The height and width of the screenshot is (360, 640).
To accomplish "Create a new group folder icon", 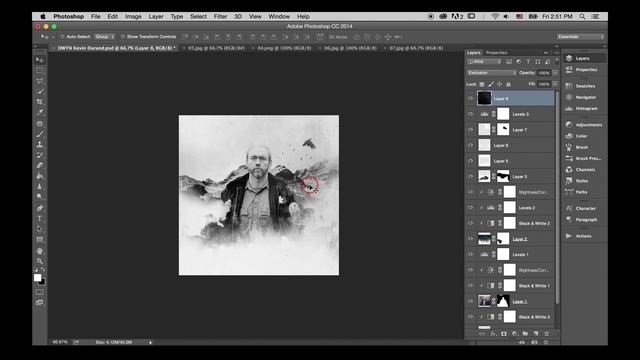I will [525, 334].
